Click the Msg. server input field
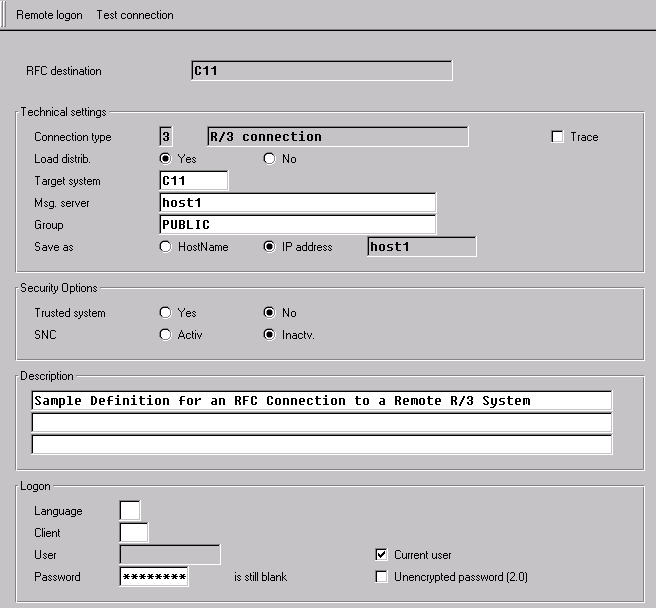The image size is (656, 608). click(x=297, y=203)
